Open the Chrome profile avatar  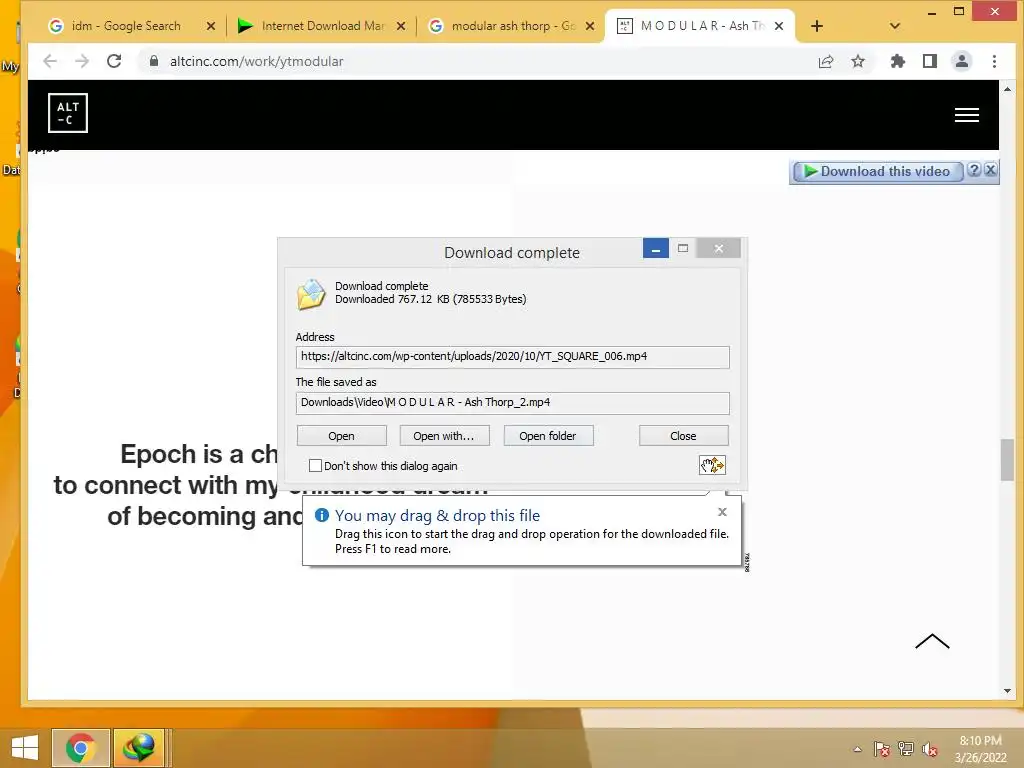tap(962, 61)
